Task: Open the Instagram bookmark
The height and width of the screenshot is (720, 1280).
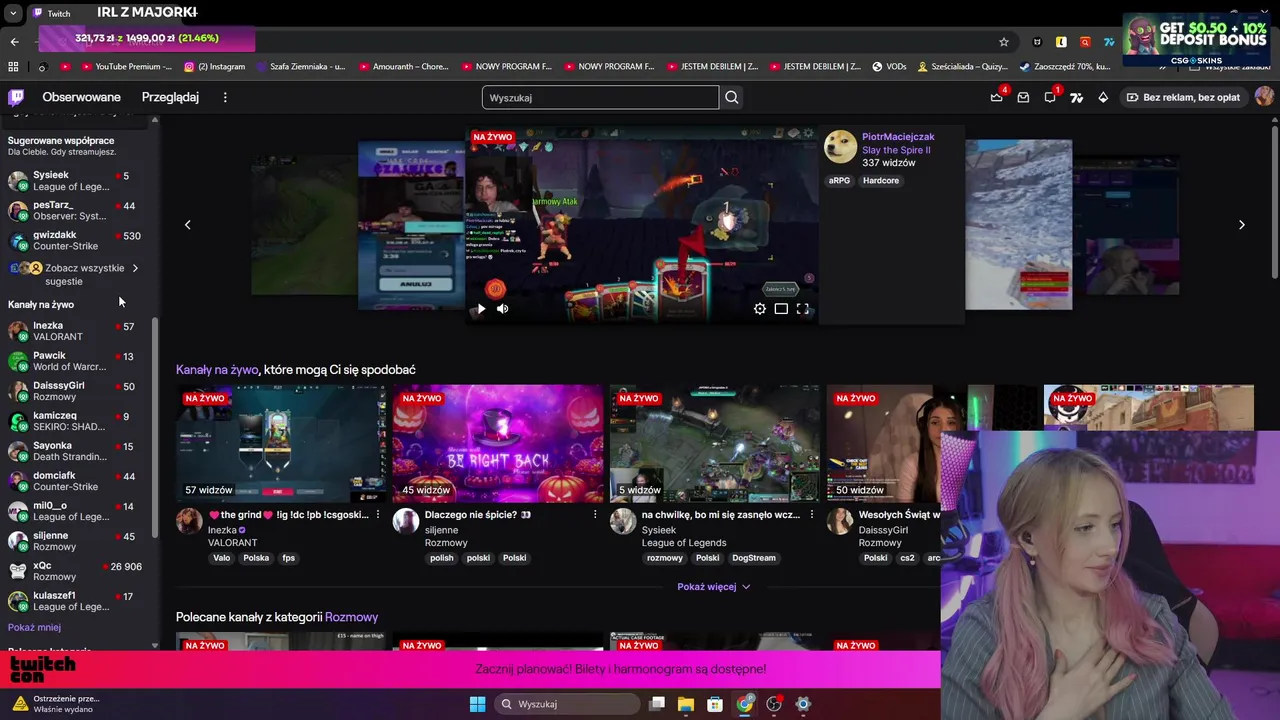Action: tap(214, 67)
